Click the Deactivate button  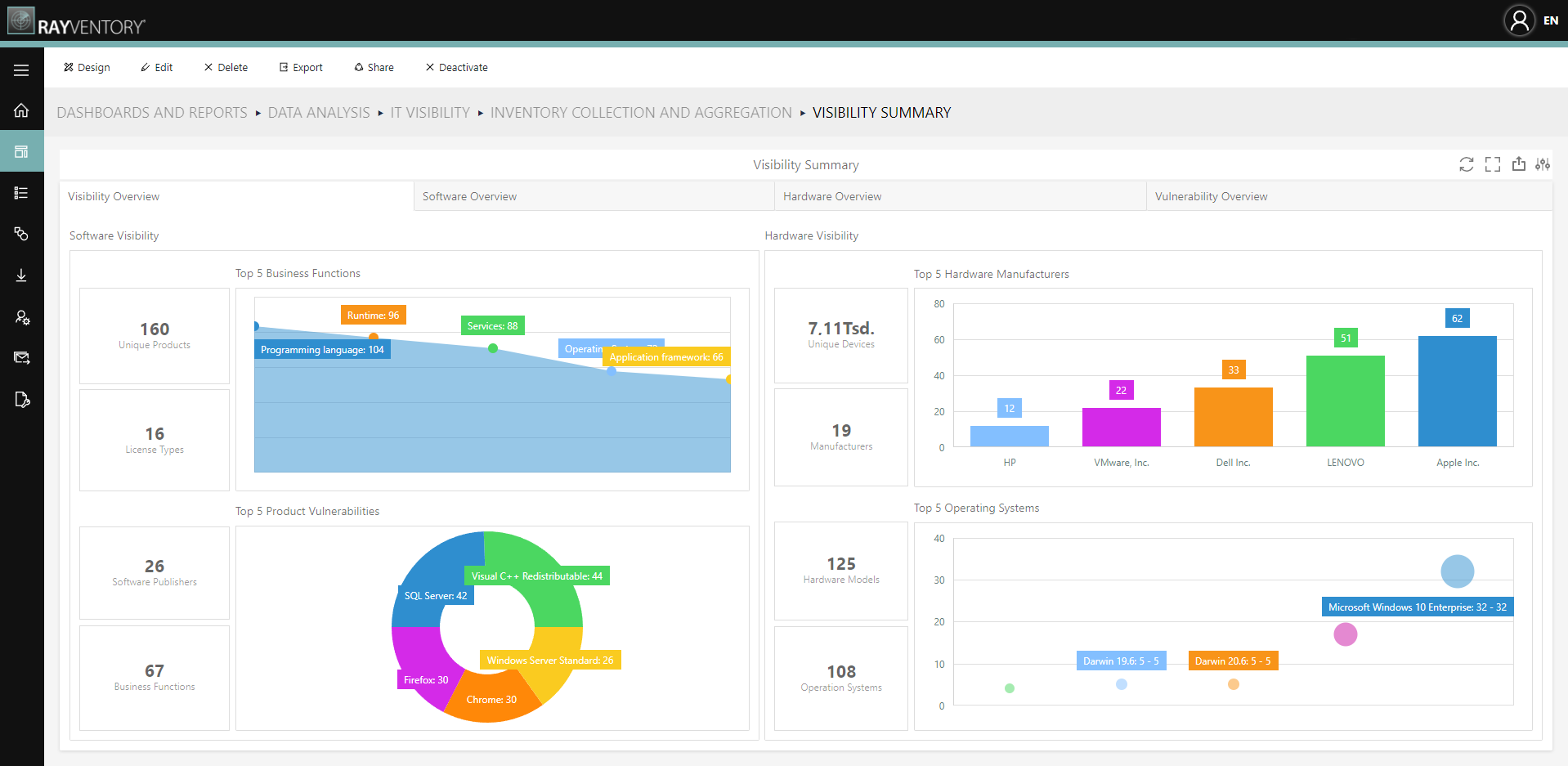coord(456,67)
